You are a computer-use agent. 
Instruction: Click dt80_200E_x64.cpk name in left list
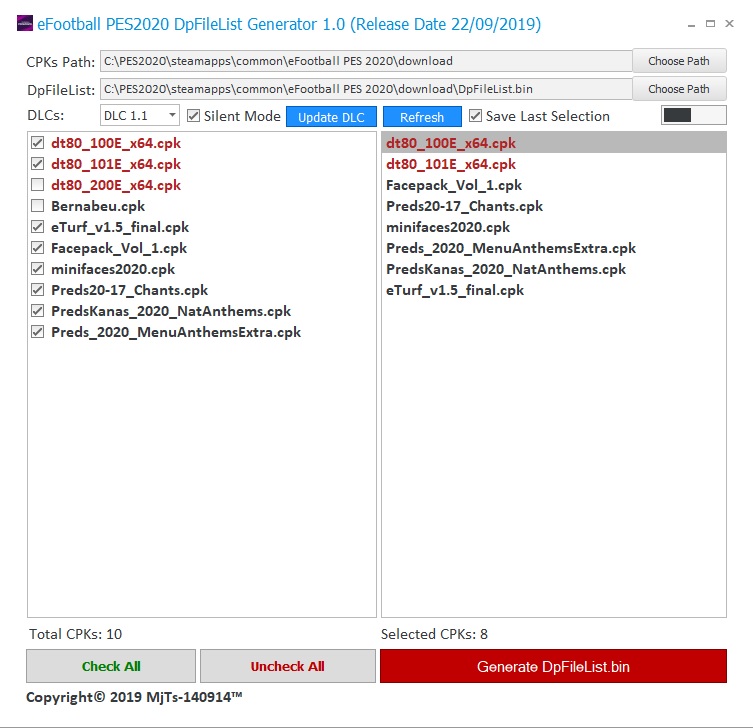[x=116, y=185]
